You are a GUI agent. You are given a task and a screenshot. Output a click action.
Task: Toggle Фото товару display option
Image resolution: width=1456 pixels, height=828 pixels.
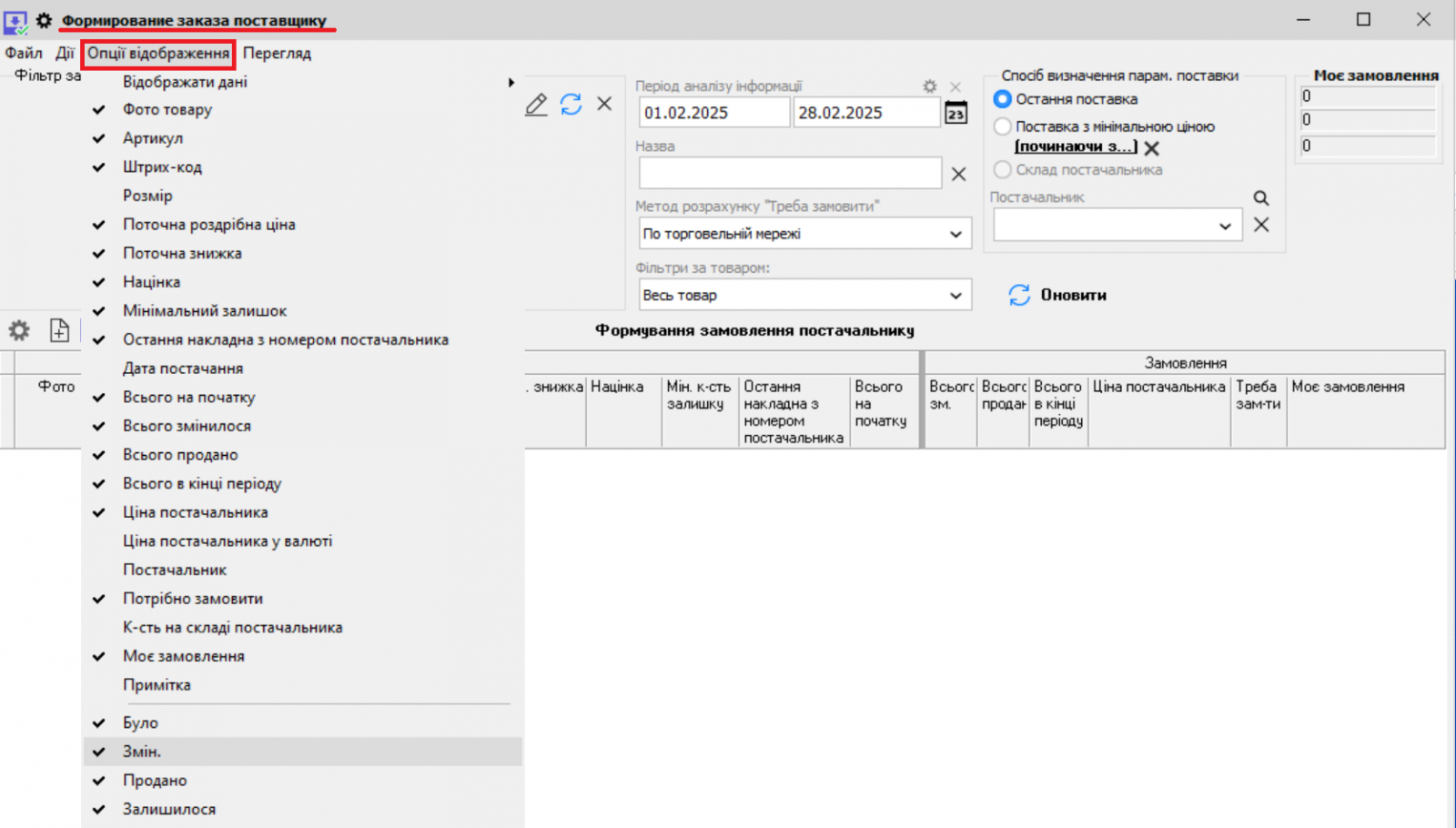167,110
